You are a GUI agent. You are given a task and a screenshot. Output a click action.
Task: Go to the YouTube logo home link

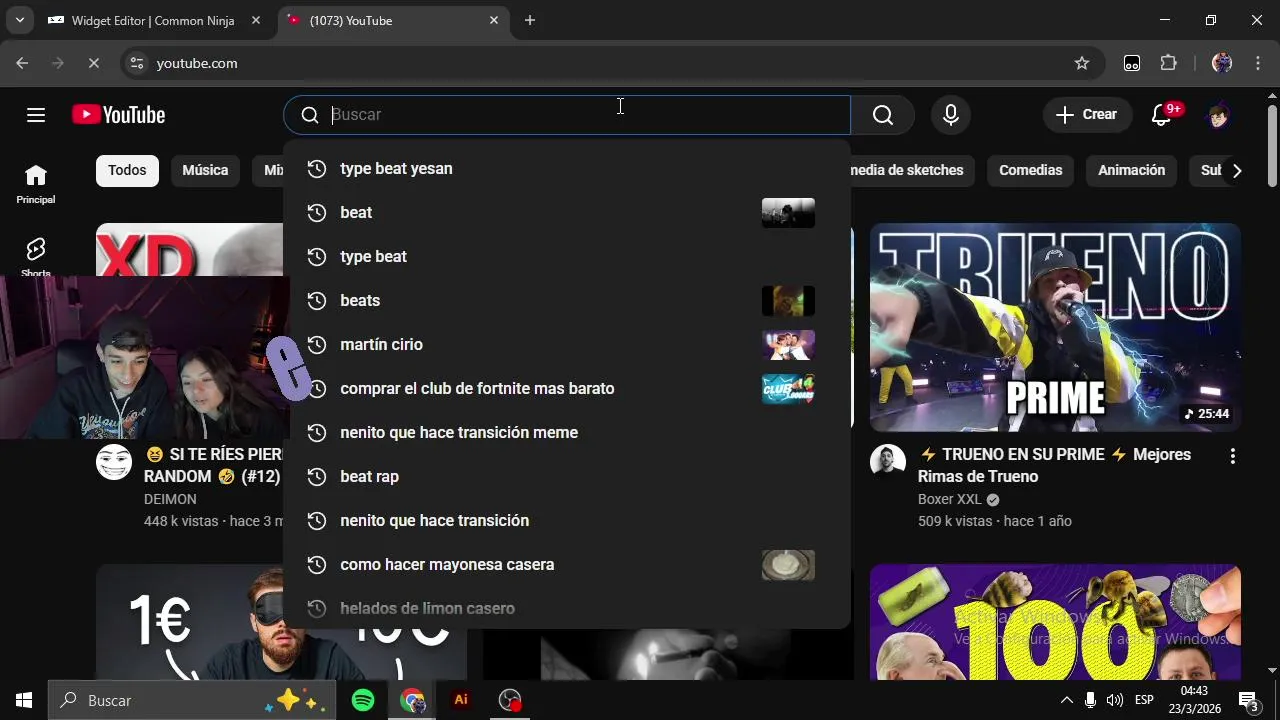click(118, 115)
